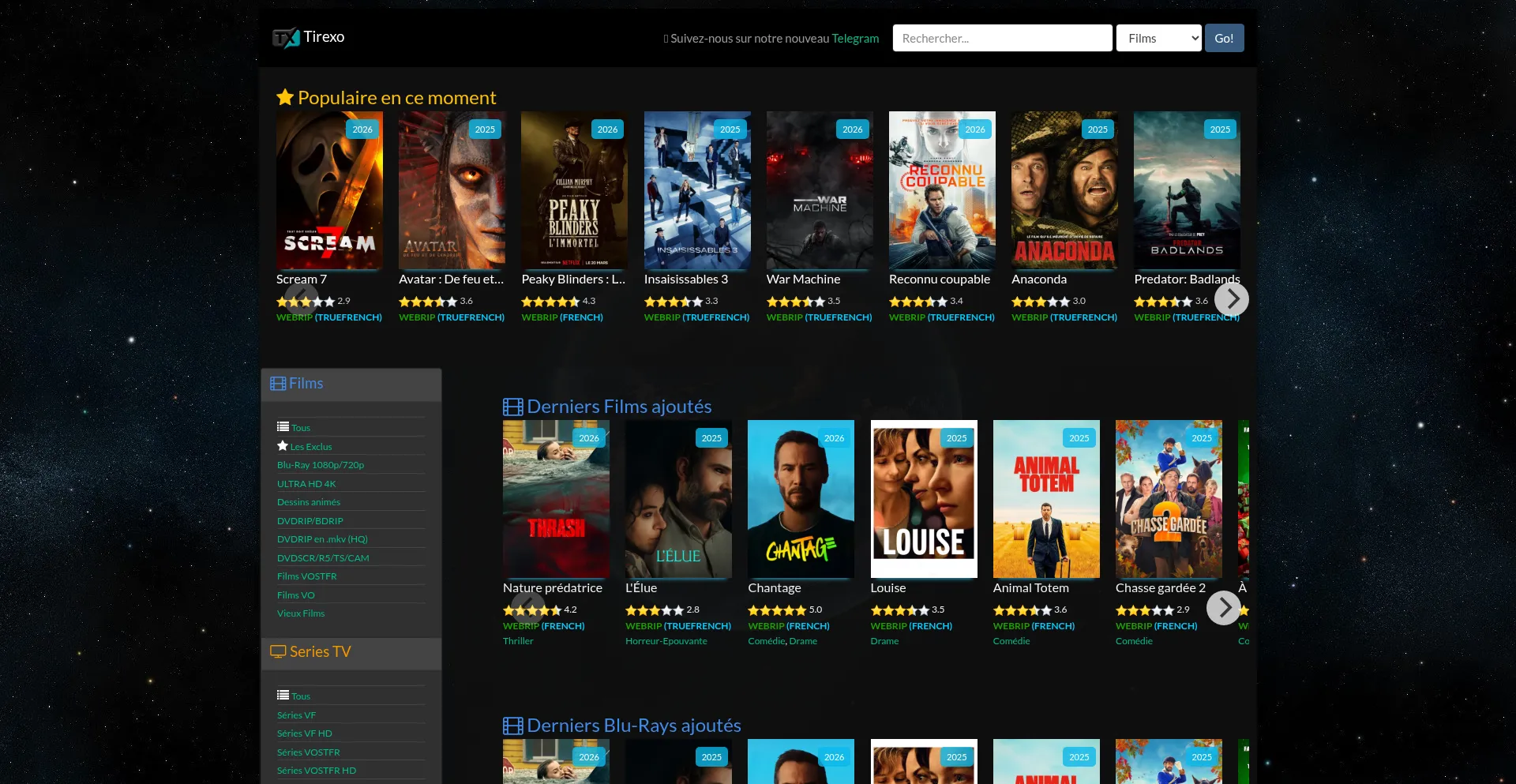
Task: Open the Insaisissables 3 poster
Action: point(697,190)
